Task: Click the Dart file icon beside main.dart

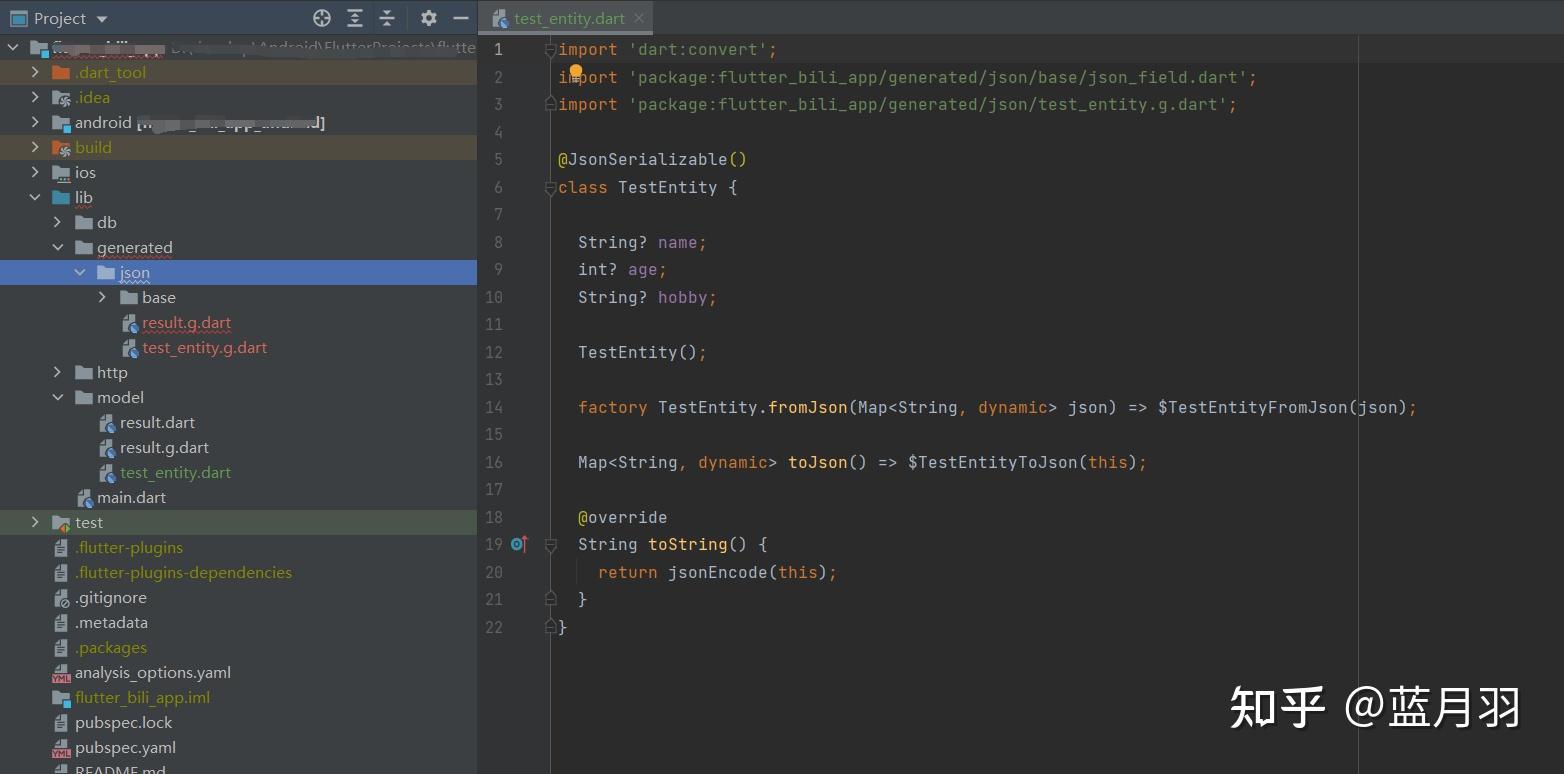Action: (x=86, y=497)
